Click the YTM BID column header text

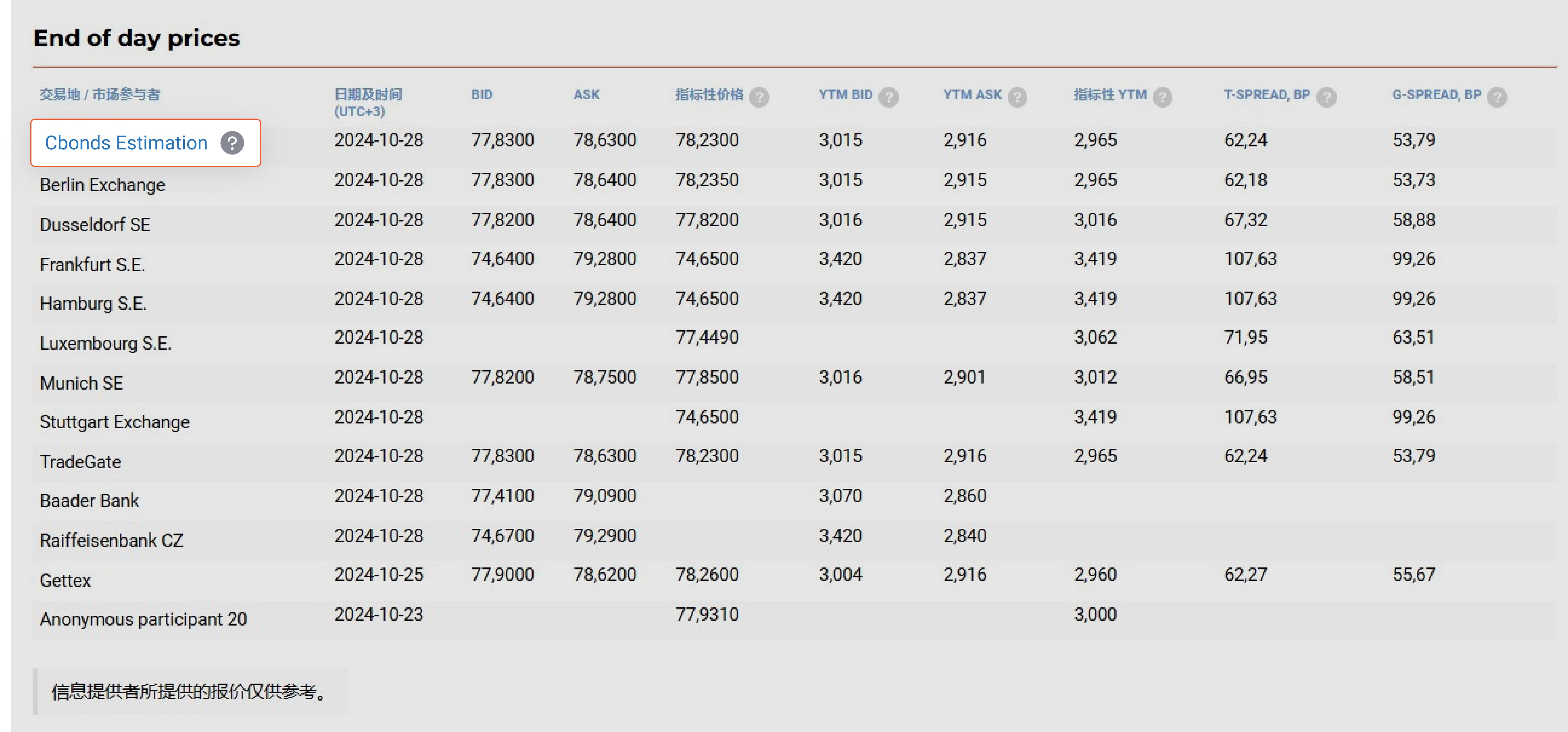click(845, 94)
